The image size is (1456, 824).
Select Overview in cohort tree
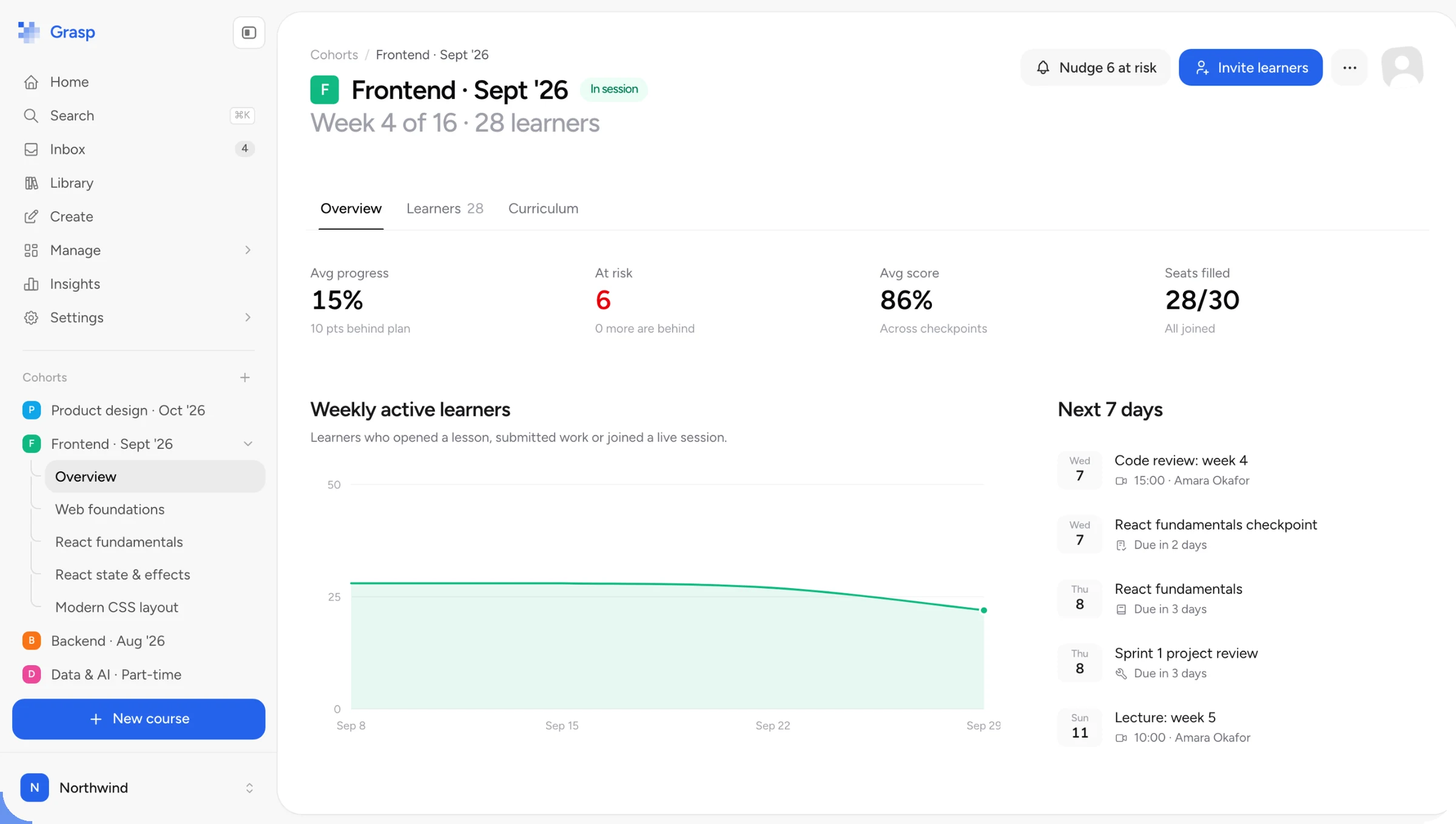pos(155,477)
